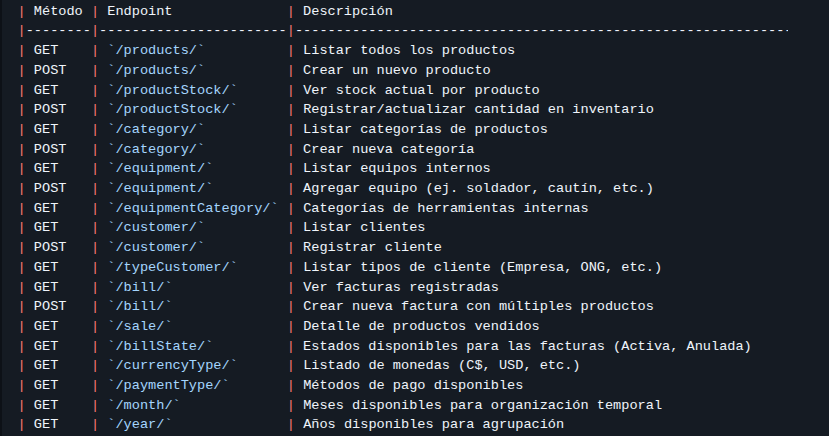Click the `/typeCustomer/` endpoint text
829x436 pixels.
[173, 267]
